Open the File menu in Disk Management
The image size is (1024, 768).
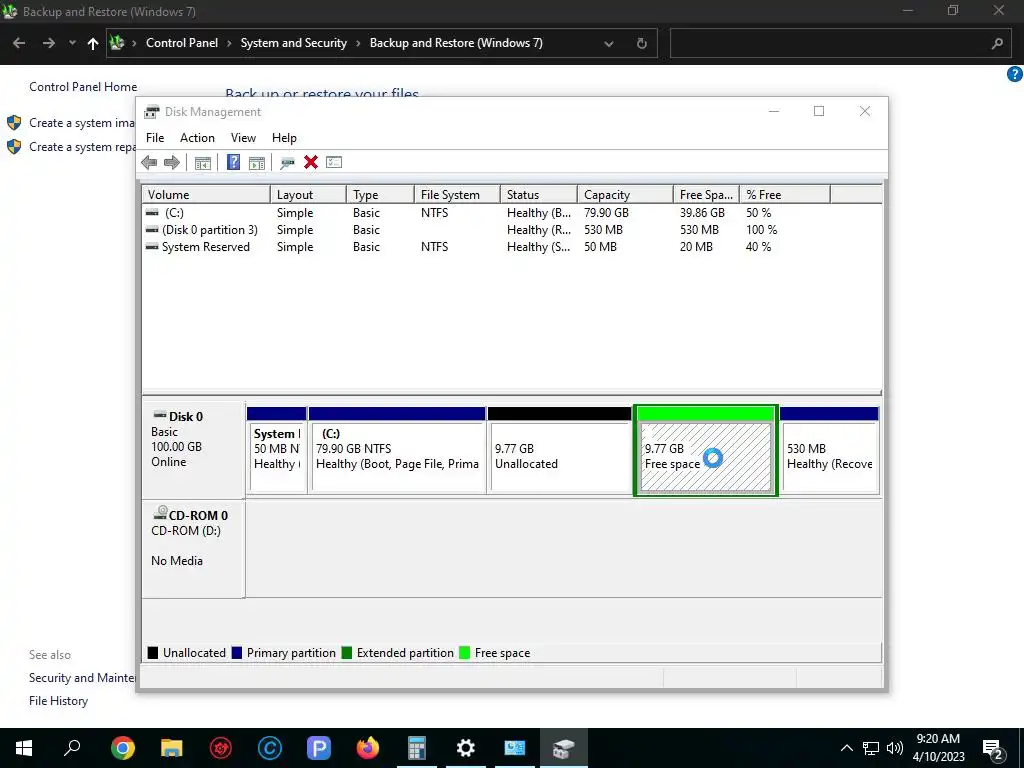click(155, 138)
